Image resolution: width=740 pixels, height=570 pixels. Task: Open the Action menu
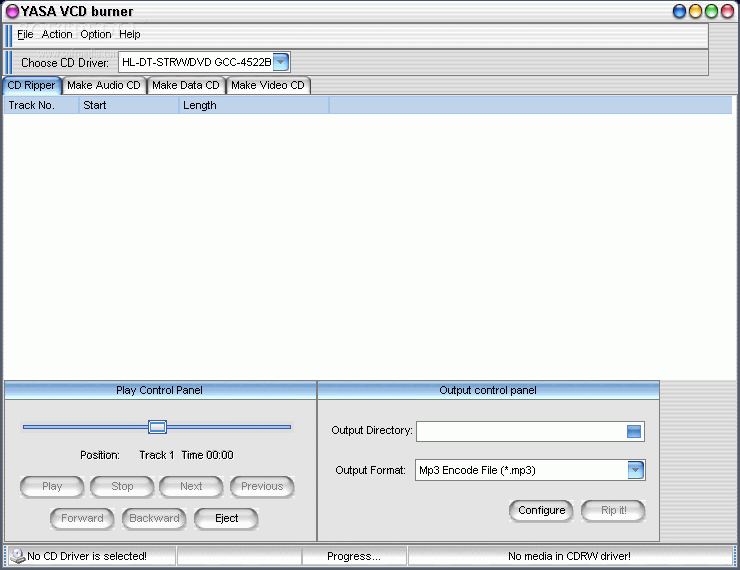(x=57, y=34)
